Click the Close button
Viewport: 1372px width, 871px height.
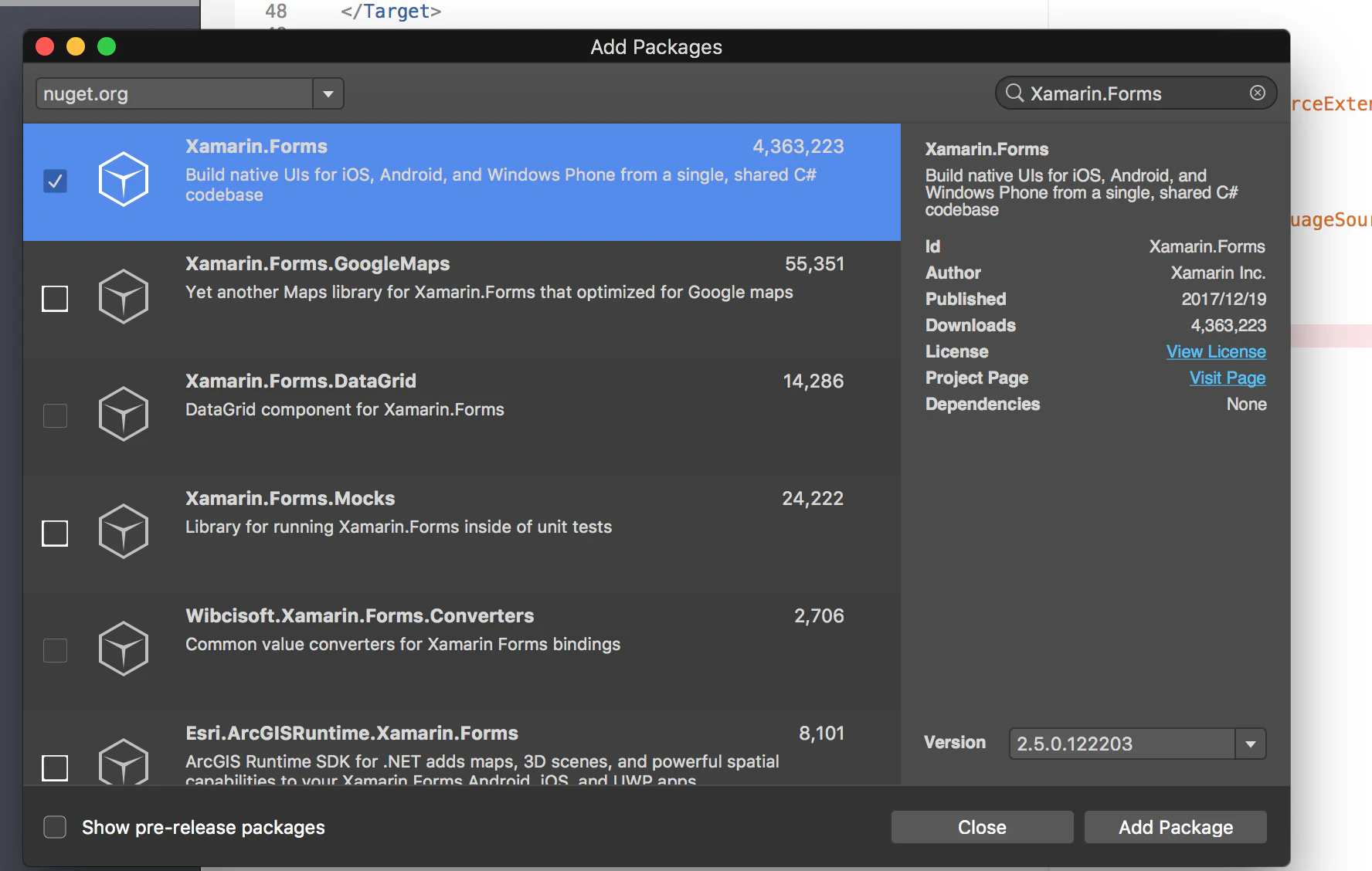tap(982, 827)
